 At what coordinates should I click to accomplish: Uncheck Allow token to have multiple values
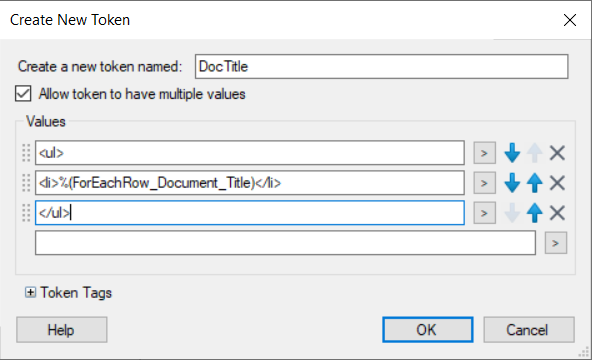point(23,94)
